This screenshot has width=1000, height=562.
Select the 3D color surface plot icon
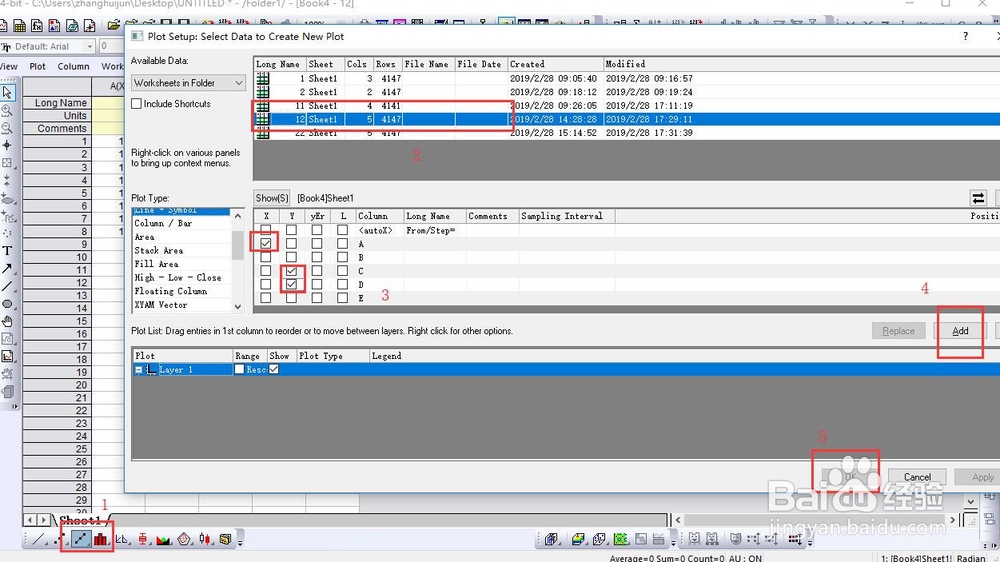pyautogui.click(x=578, y=539)
